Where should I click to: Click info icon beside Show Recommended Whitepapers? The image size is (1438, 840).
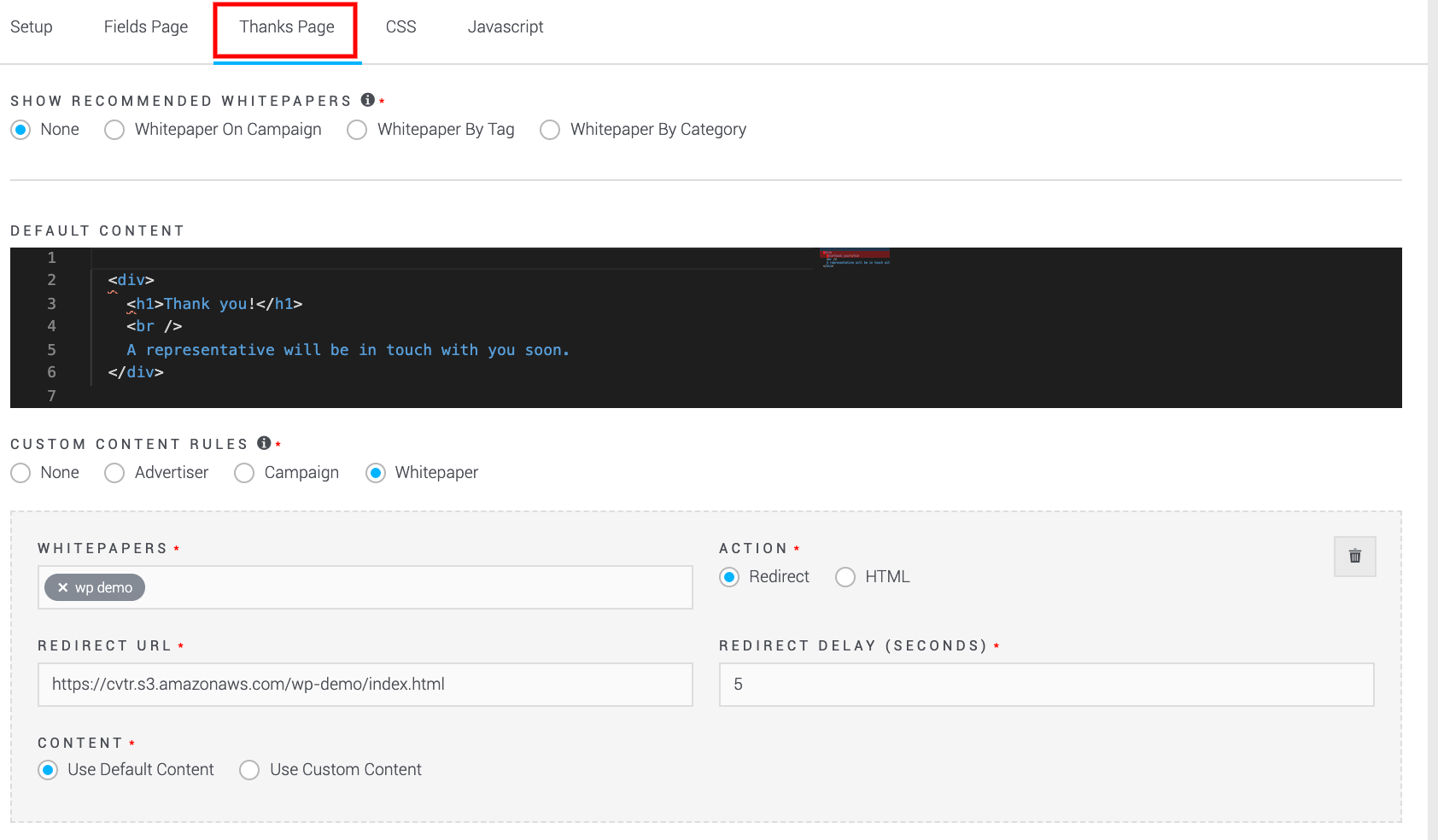[368, 100]
